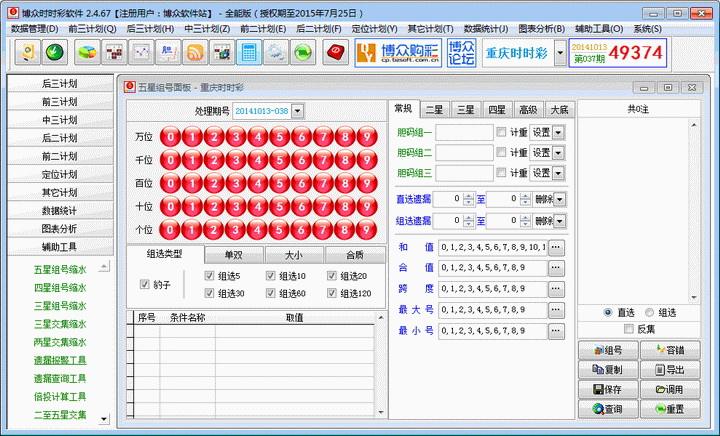This screenshot has width=720, height=436.
Task: Open the pie chart statistics toolbar icon
Action: [87, 52]
